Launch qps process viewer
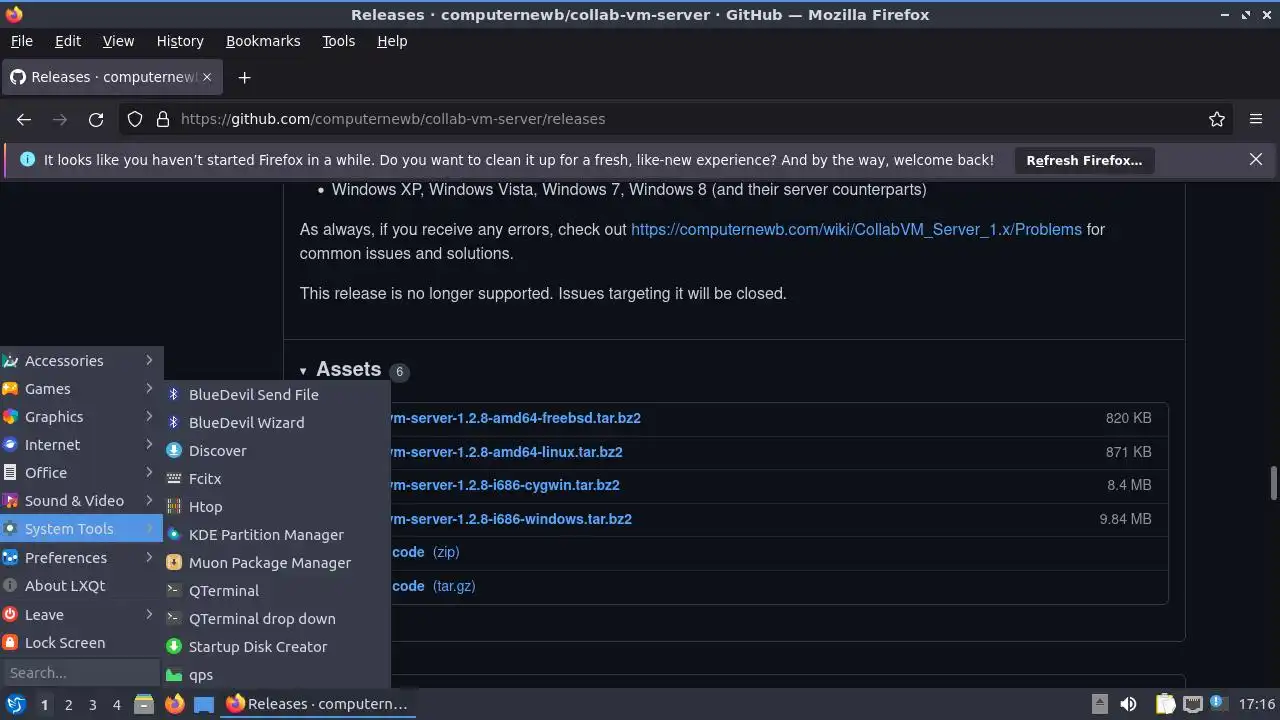 (x=277, y=675)
